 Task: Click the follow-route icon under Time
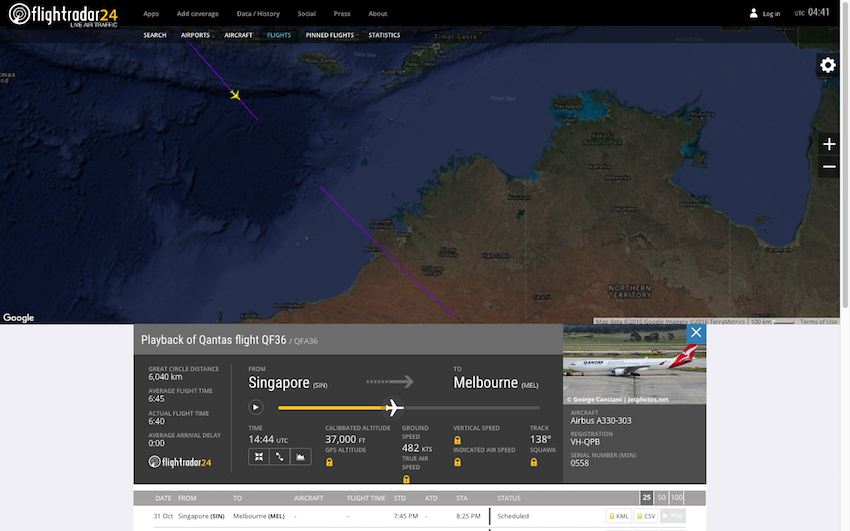pos(279,457)
